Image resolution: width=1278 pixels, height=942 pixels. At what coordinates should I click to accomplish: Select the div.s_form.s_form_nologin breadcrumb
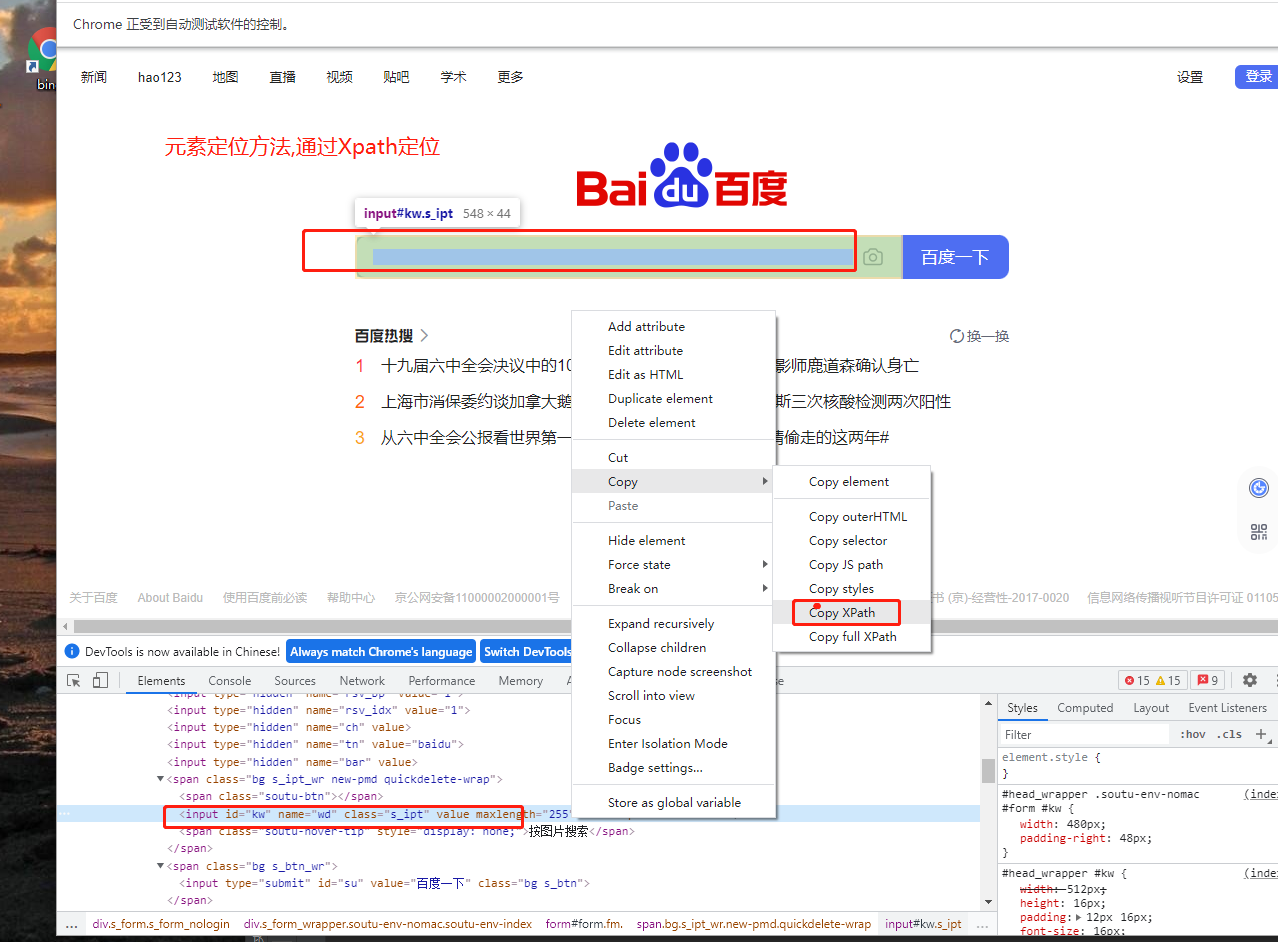[x=161, y=924]
